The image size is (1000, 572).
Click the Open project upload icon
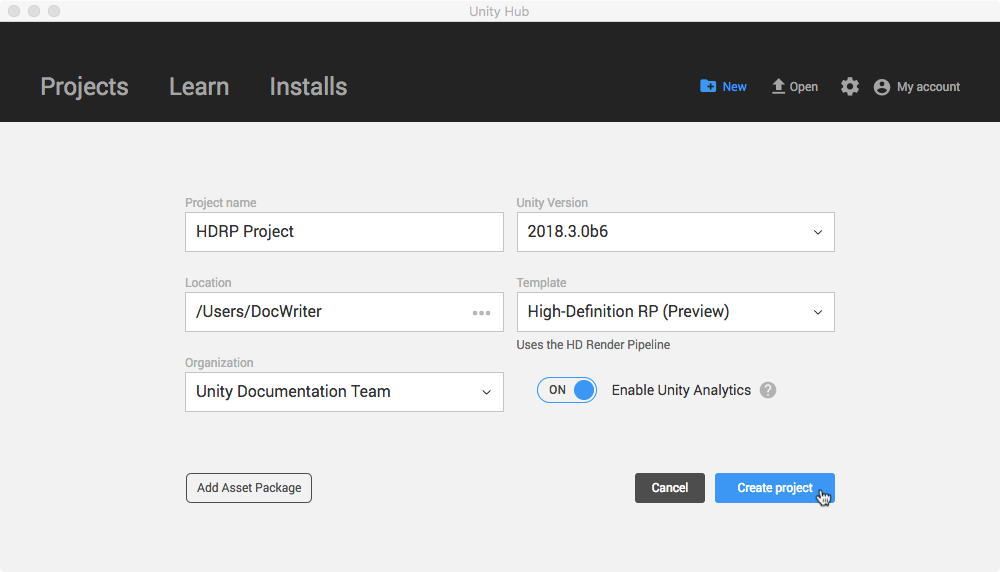point(778,87)
